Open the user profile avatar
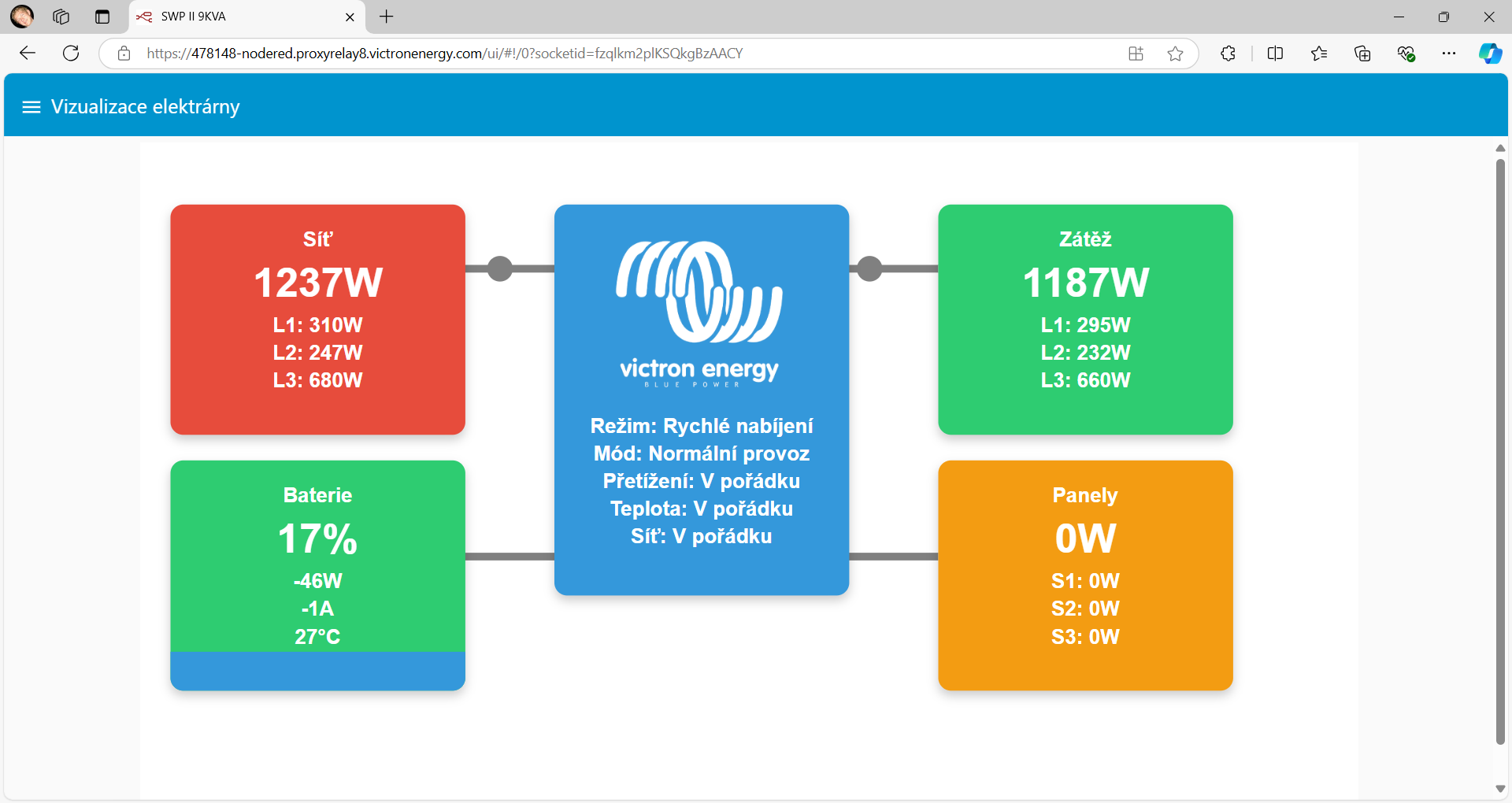Image resolution: width=1512 pixels, height=803 pixels. click(22, 17)
